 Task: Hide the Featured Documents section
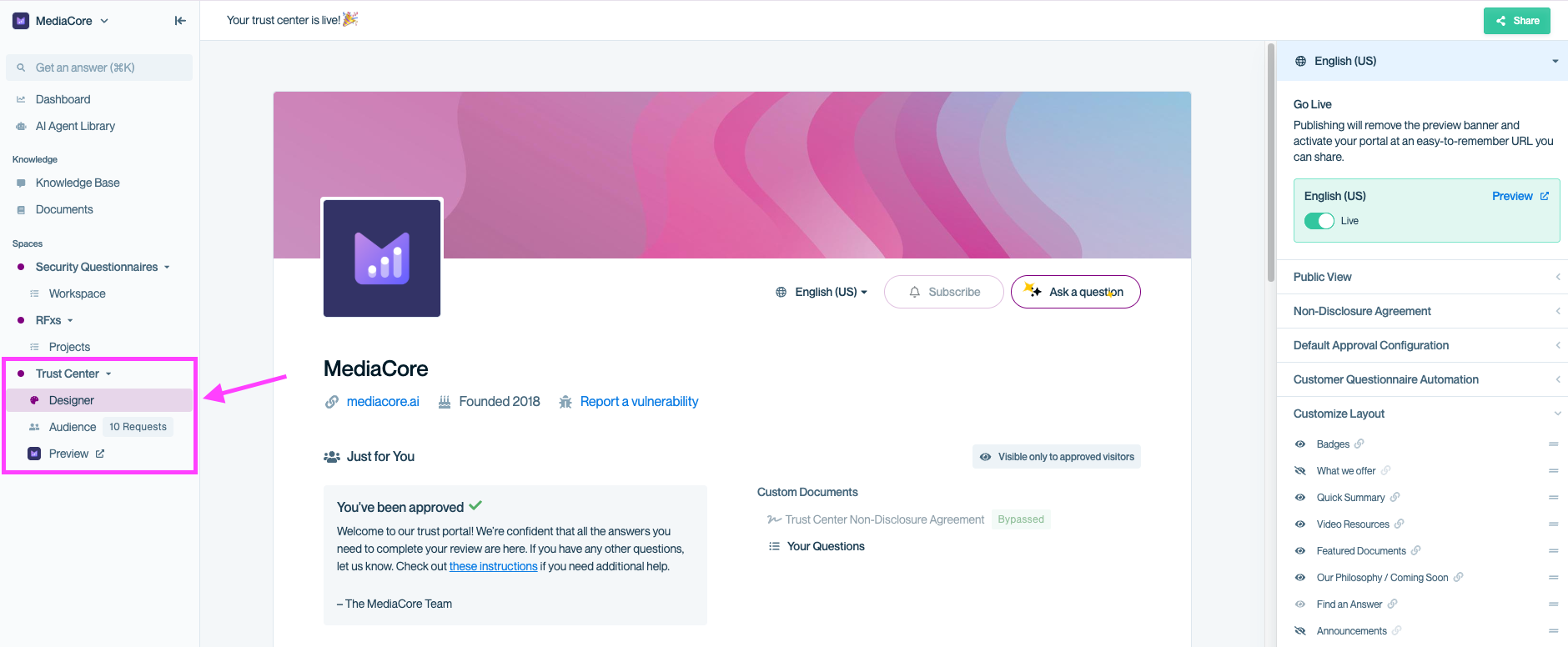pyautogui.click(x=1299, y=551)
